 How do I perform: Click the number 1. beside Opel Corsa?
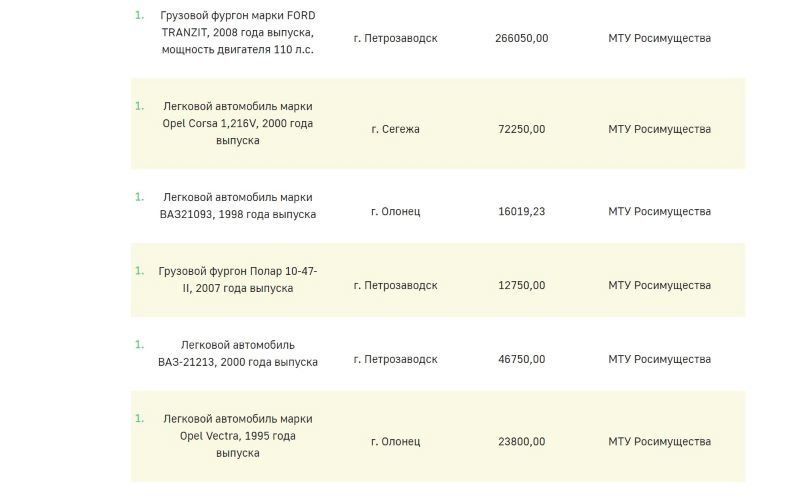click(139, 105)
